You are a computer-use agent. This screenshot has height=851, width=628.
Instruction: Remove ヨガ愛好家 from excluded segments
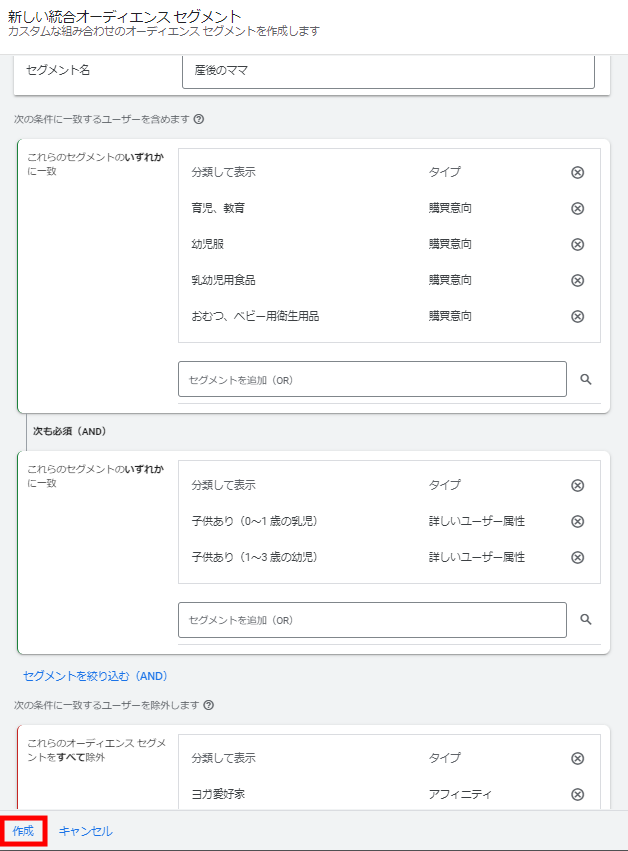(577, 794)
